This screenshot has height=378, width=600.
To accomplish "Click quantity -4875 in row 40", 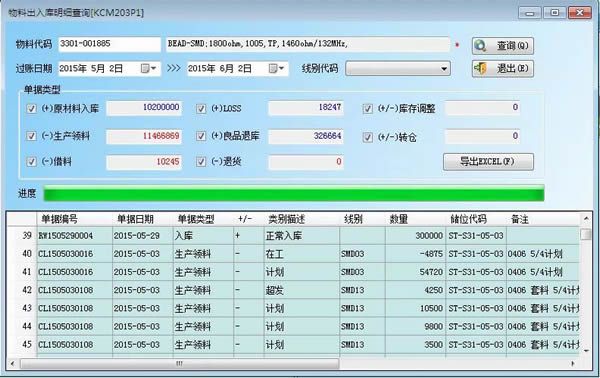I will coord(415,254).
